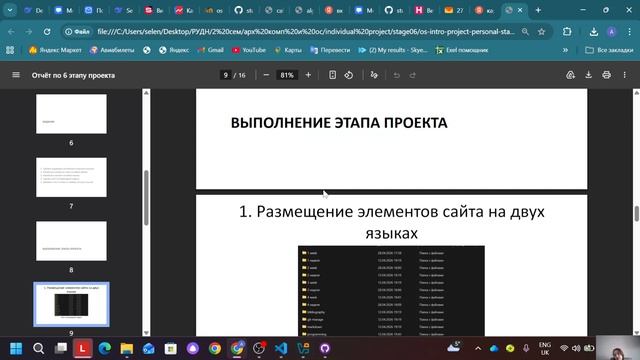Switch to the pink H icon tab
Screen dimensions: 640x360
click(x=424, y=10)
